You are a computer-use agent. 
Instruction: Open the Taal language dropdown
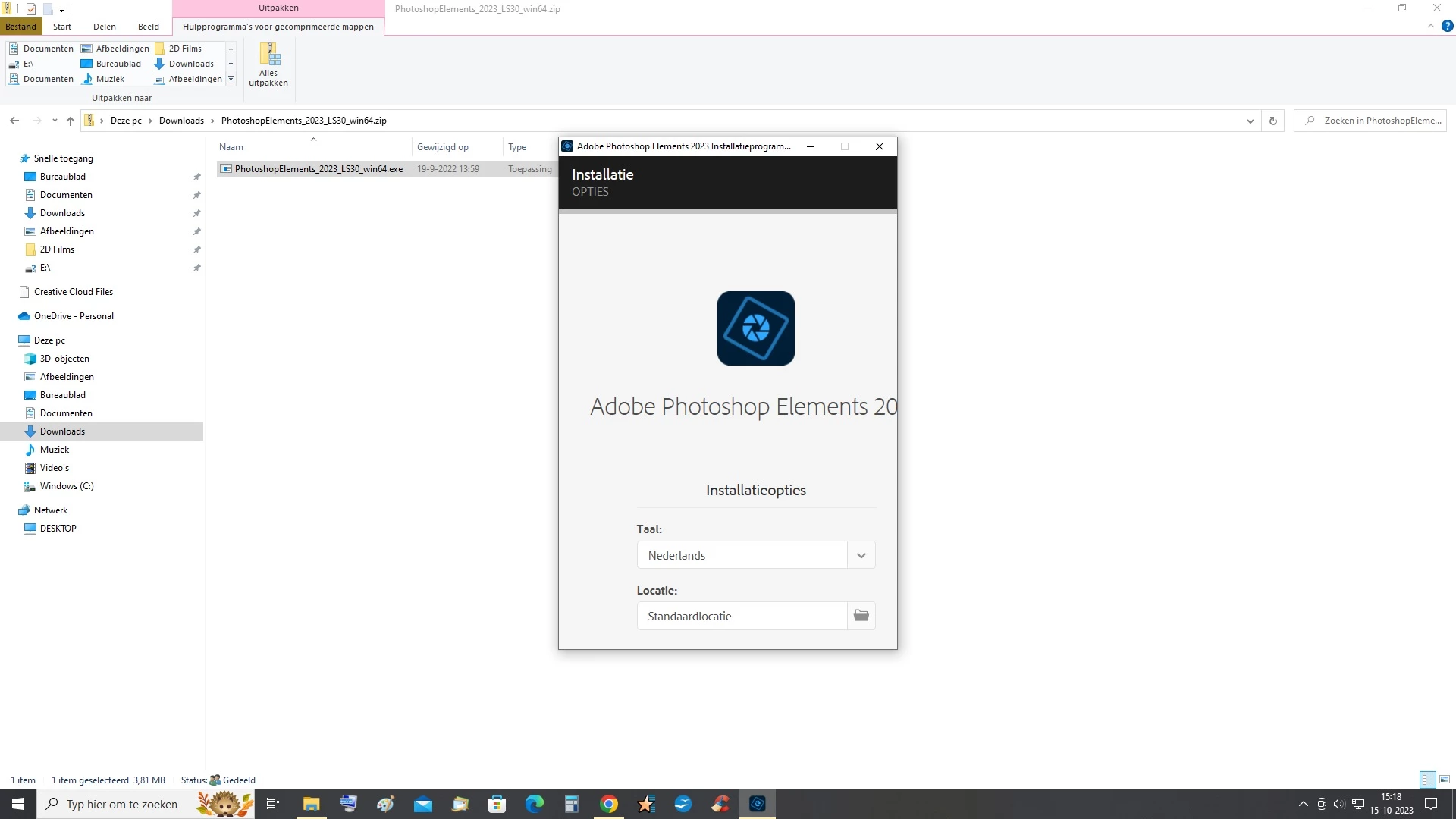861,555
